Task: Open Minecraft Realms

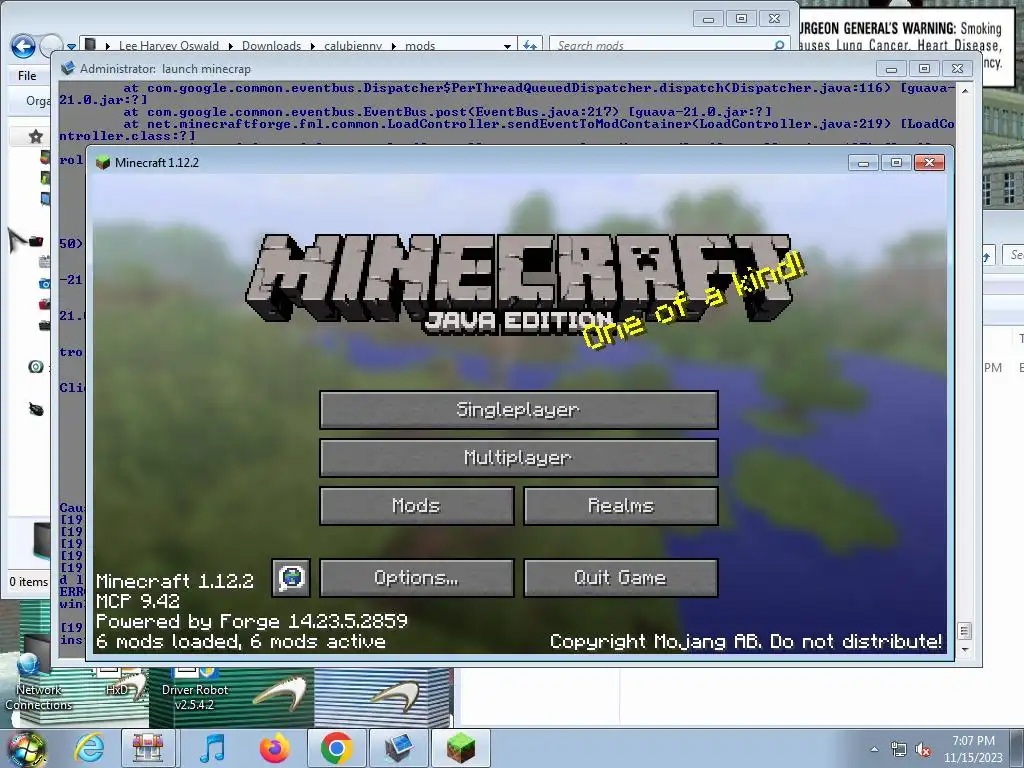Action: tap(621, 506)
